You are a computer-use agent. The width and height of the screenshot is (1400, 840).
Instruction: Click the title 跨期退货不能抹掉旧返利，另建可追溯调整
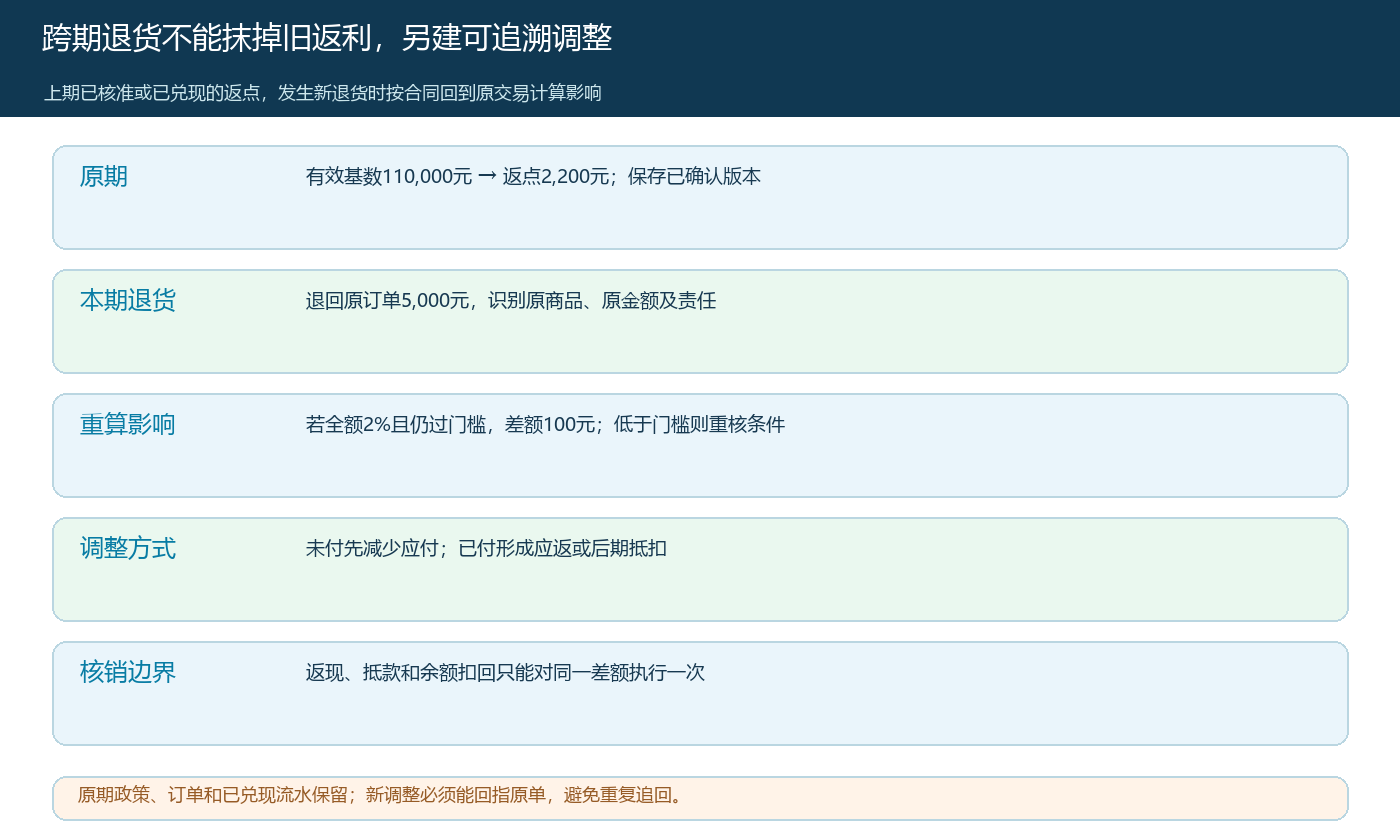click(327, 39)
